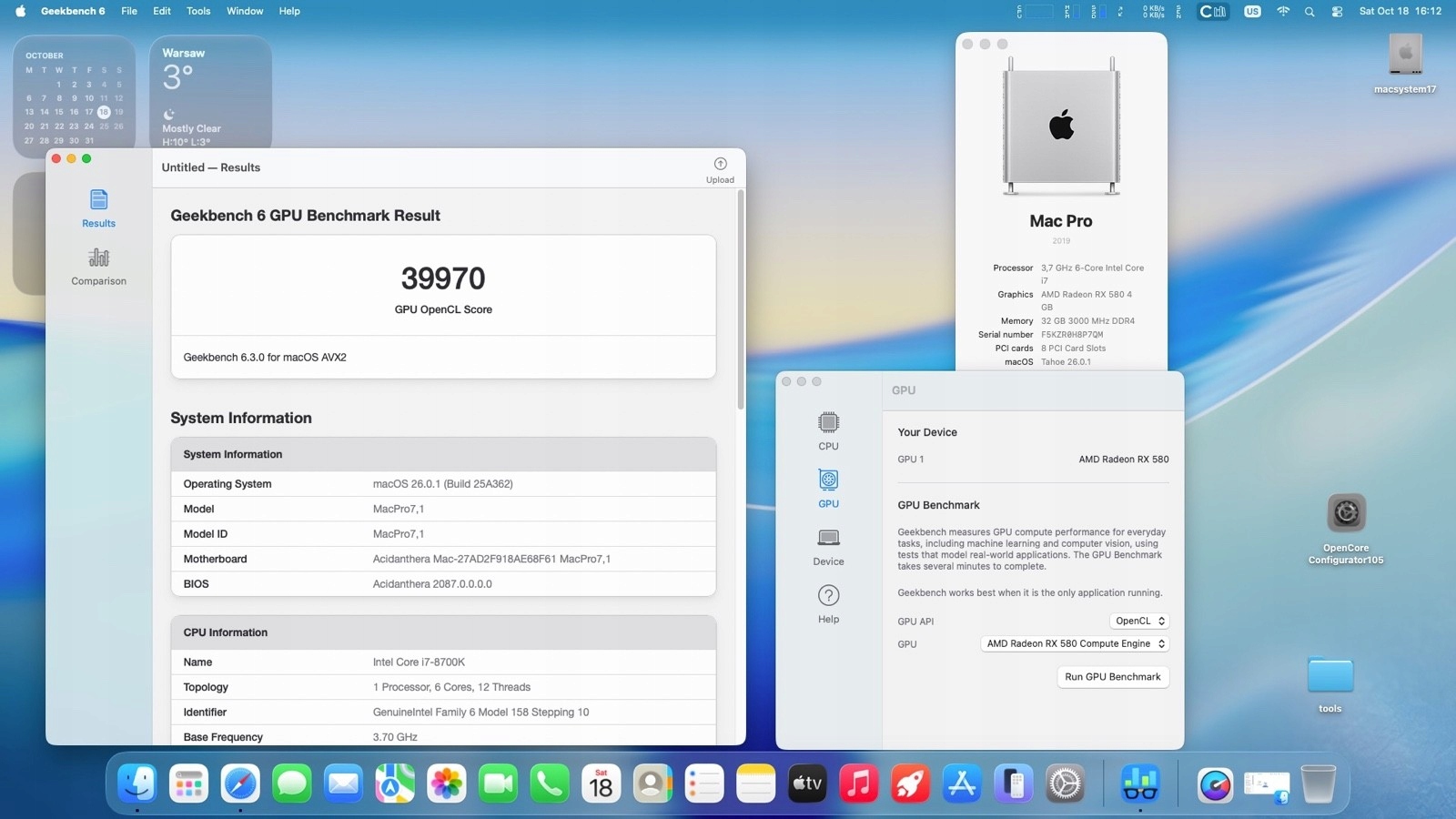Image resolution: width=1456 pixels, height=819 pixels.
Task: Click the 39970 GPU OpenCL score
Action: point(443,278)
